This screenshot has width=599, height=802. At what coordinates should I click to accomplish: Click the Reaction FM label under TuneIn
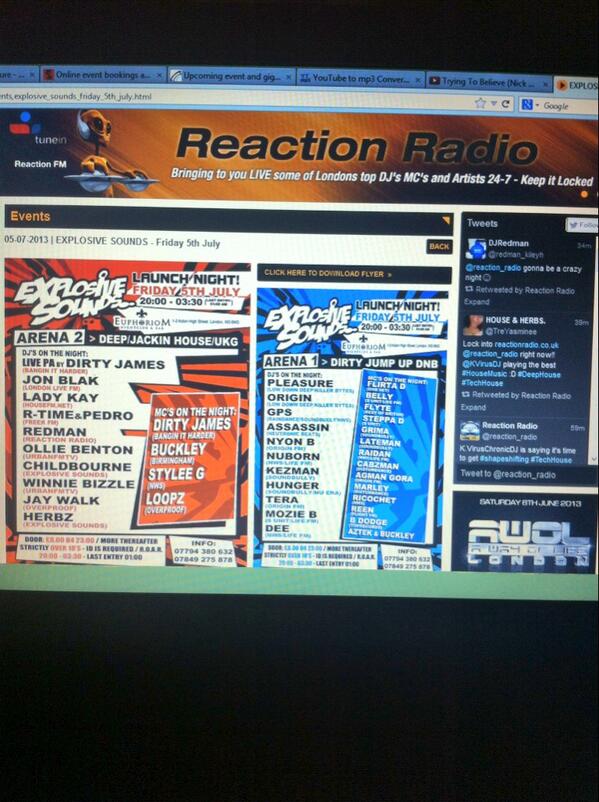pyautogui.click(x=40, y=164)
